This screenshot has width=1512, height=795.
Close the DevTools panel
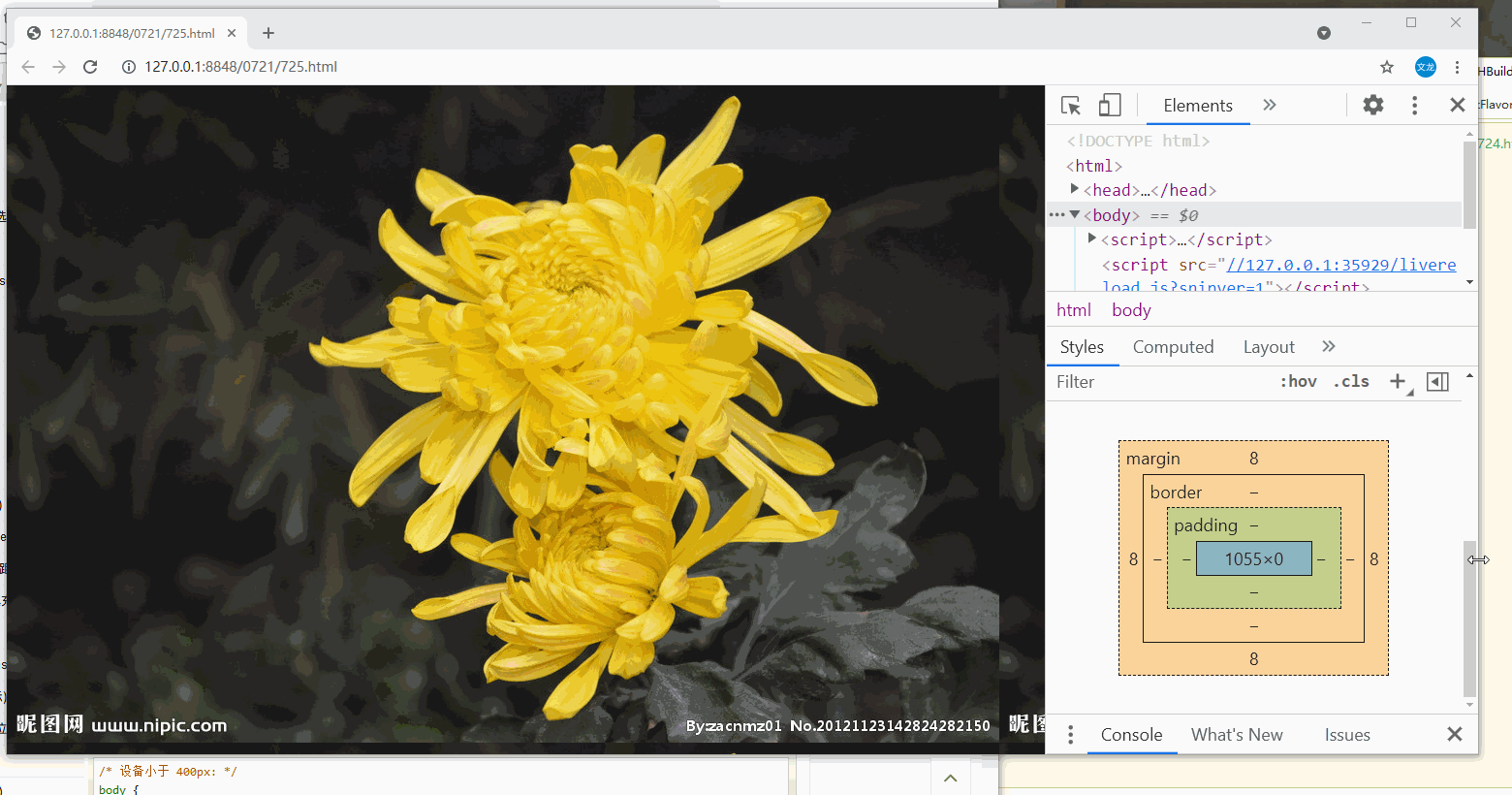[x=1457, y=105]
